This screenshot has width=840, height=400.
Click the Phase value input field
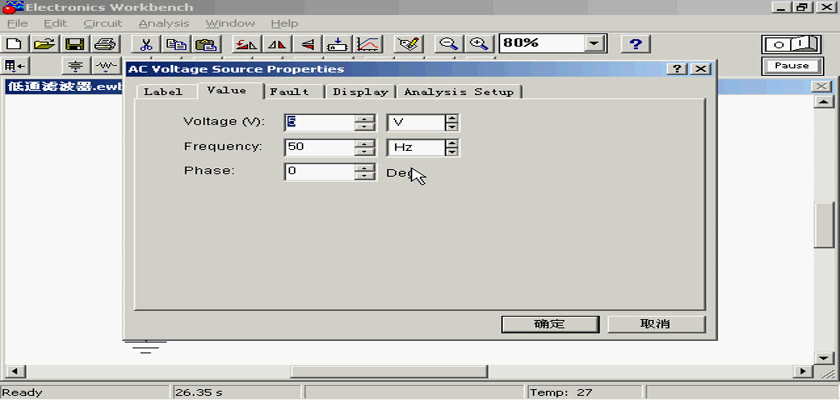coord(319,172)
